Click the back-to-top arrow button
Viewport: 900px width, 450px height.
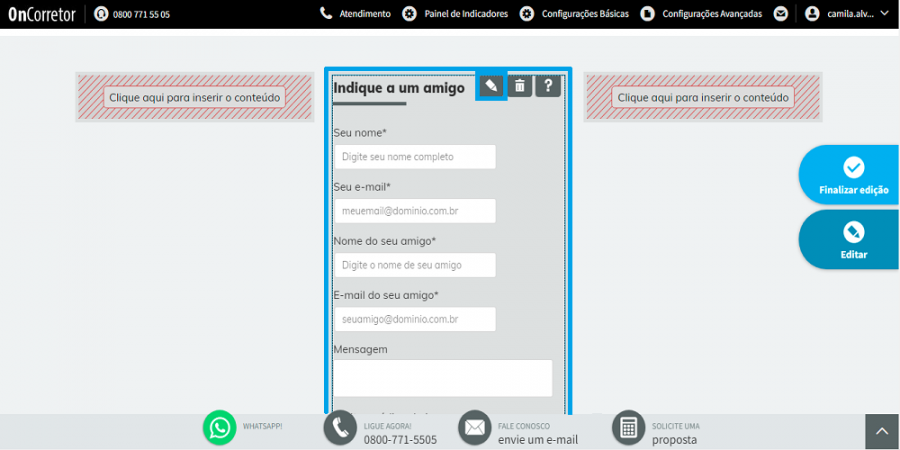pos(882,432)
